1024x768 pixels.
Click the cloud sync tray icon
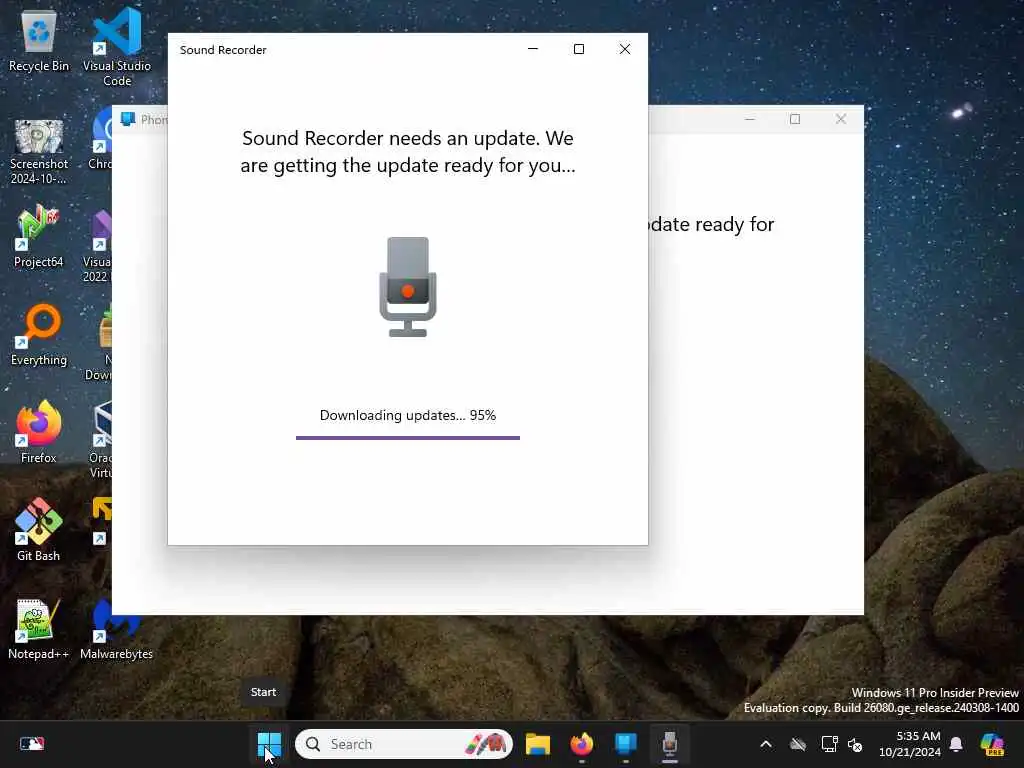pos(797,744)
